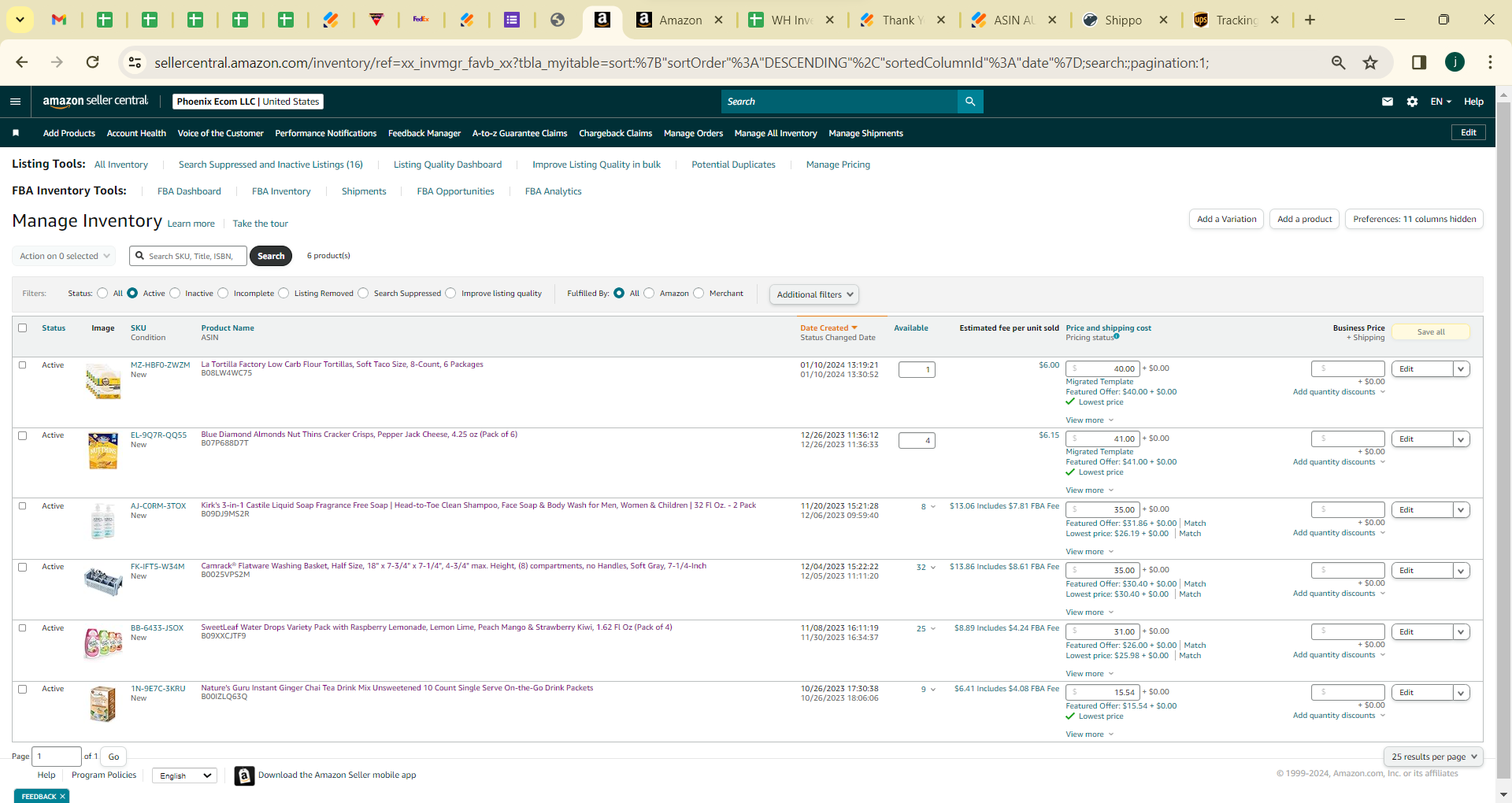Open the Seller Central hamburger menu
Image resolution: width=1512 pixels, height=803 pixels.
click(x=15, y=102)
